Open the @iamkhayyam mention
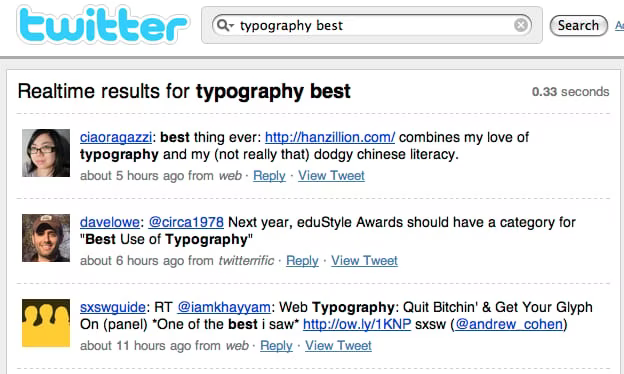 [224, 307]
